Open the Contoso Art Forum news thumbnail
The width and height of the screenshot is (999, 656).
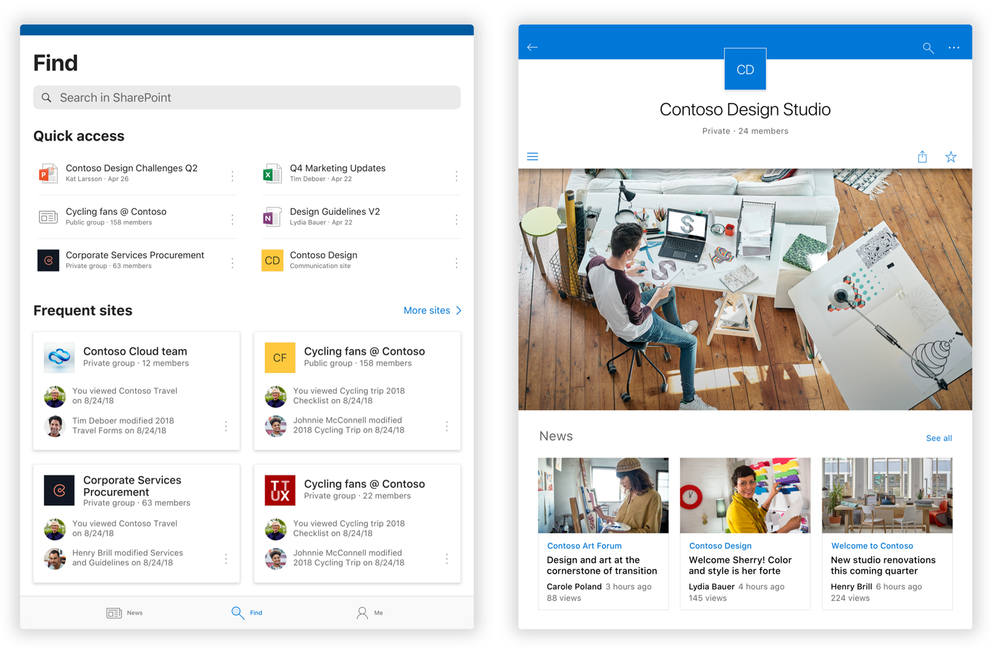coord(603,496)
